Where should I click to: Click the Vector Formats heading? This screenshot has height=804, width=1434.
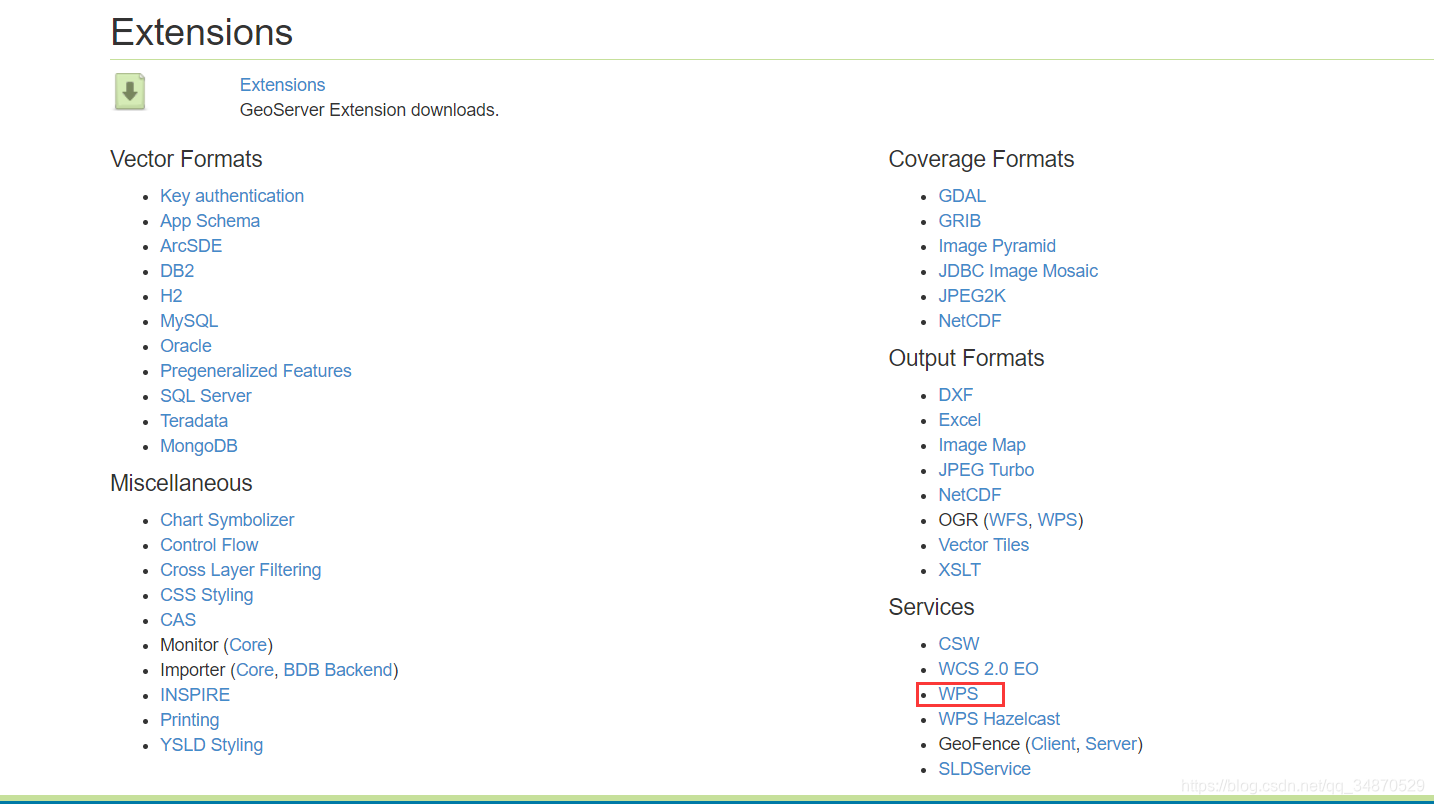[x=186, y=159]
